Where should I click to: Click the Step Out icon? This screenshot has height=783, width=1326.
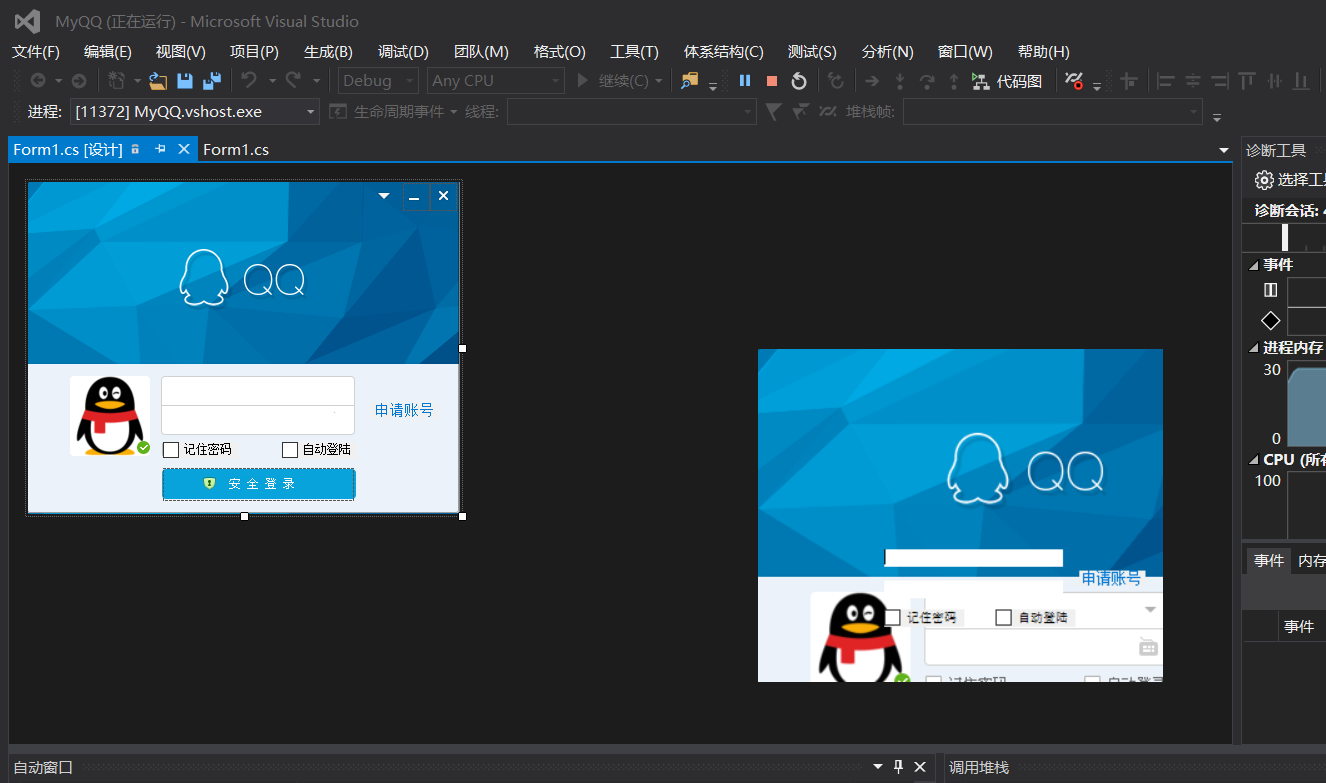click(954, 81)
